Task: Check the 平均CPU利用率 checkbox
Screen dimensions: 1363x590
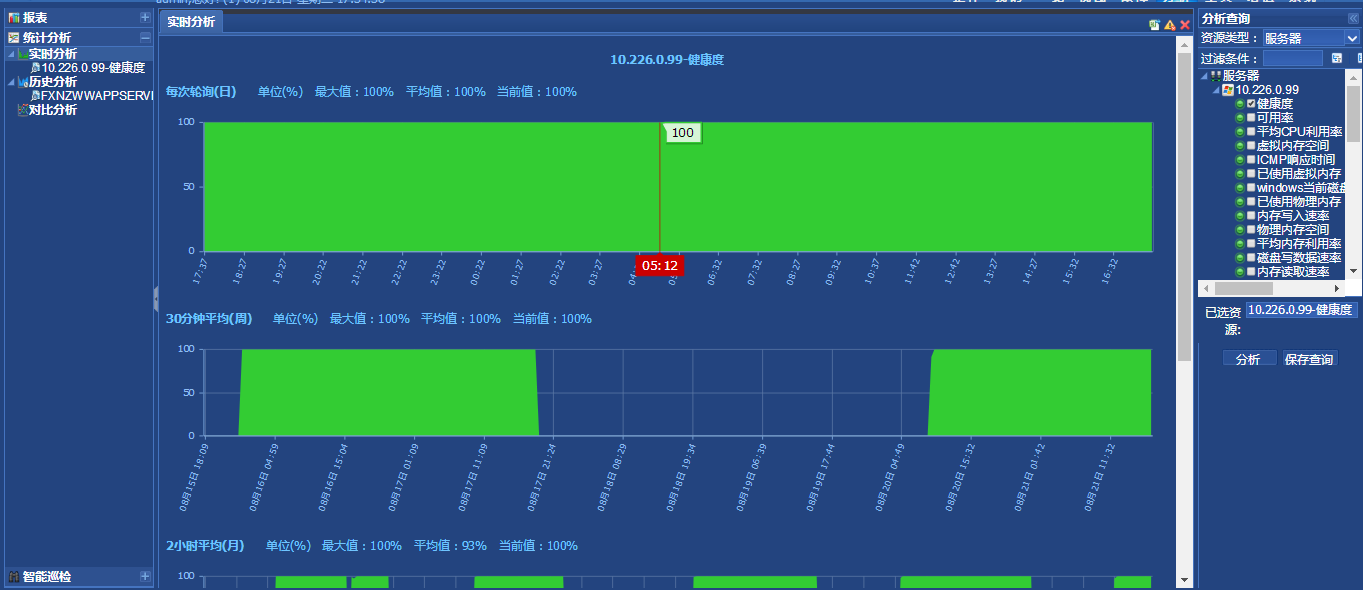Action: click(x=1251, y=131)
